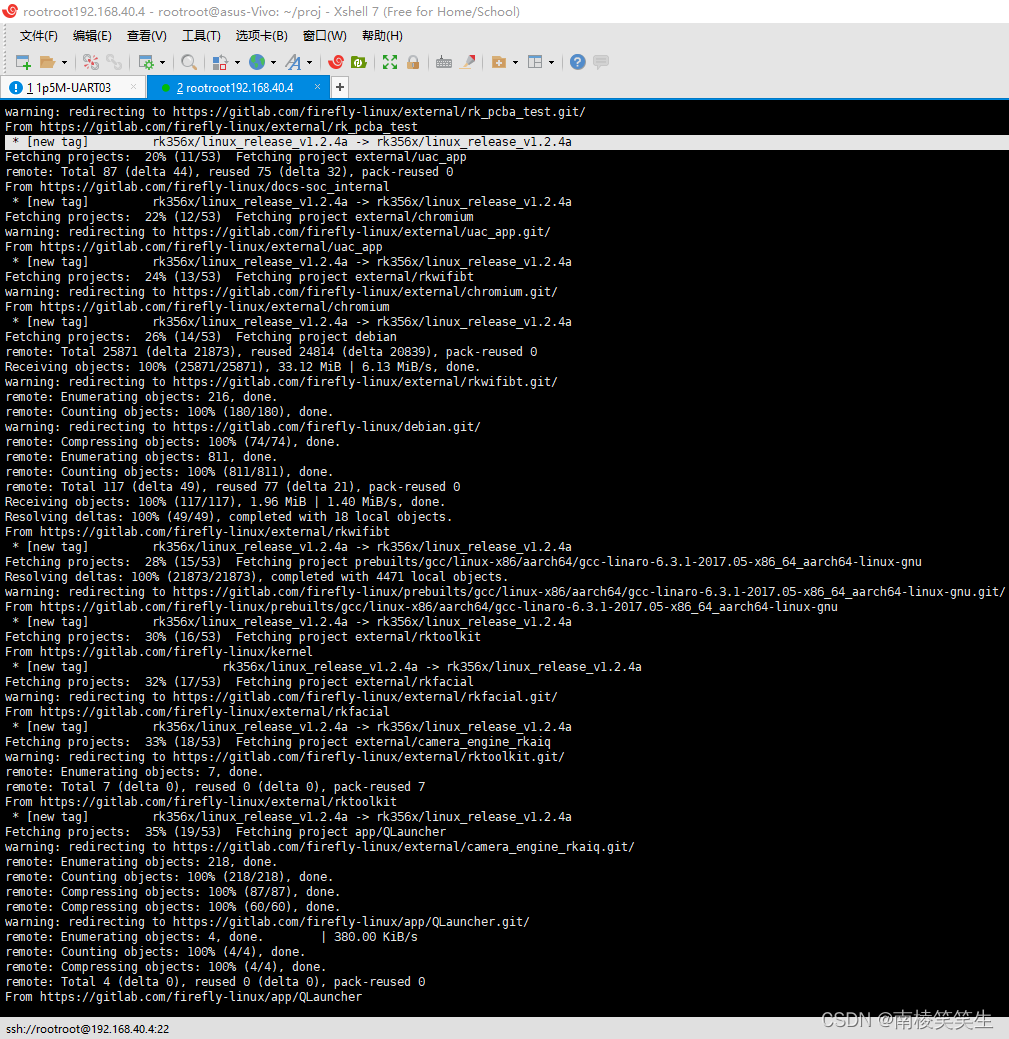Click last line 'firefly-linux/app/QLauncher'
This screenshot has height=1039, width=1009.
184,997
